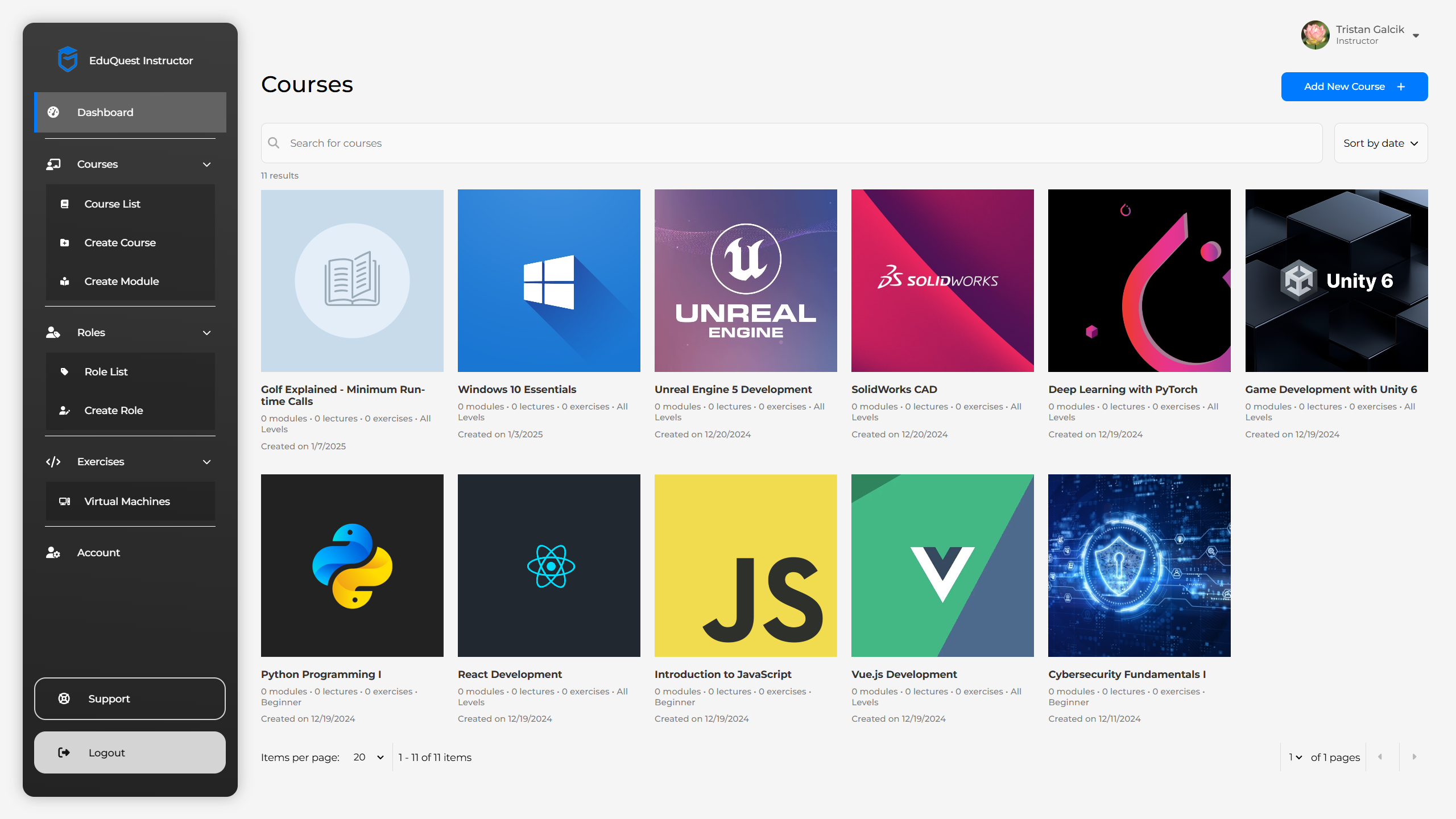This screenshot has height=819, width=1456.
Task: Select Create Module in sidebar
Action: 130,281
